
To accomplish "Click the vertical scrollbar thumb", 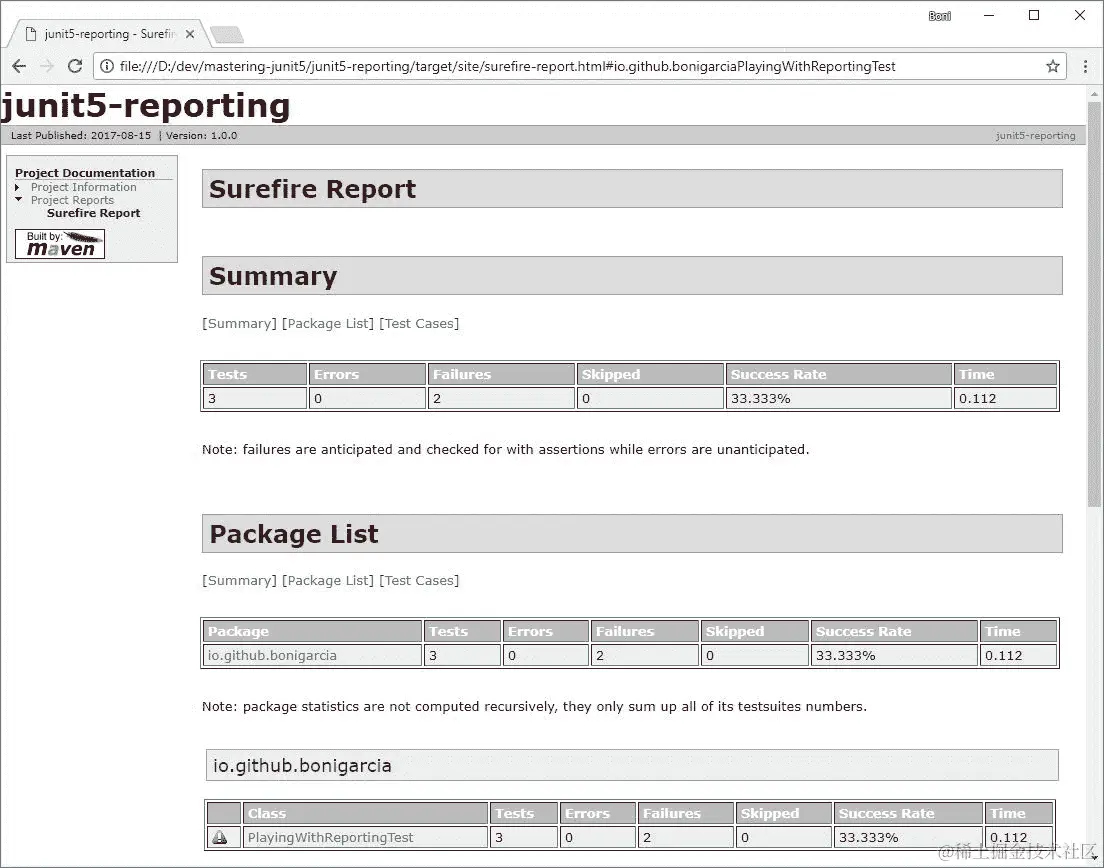I will pos(1094,303).
